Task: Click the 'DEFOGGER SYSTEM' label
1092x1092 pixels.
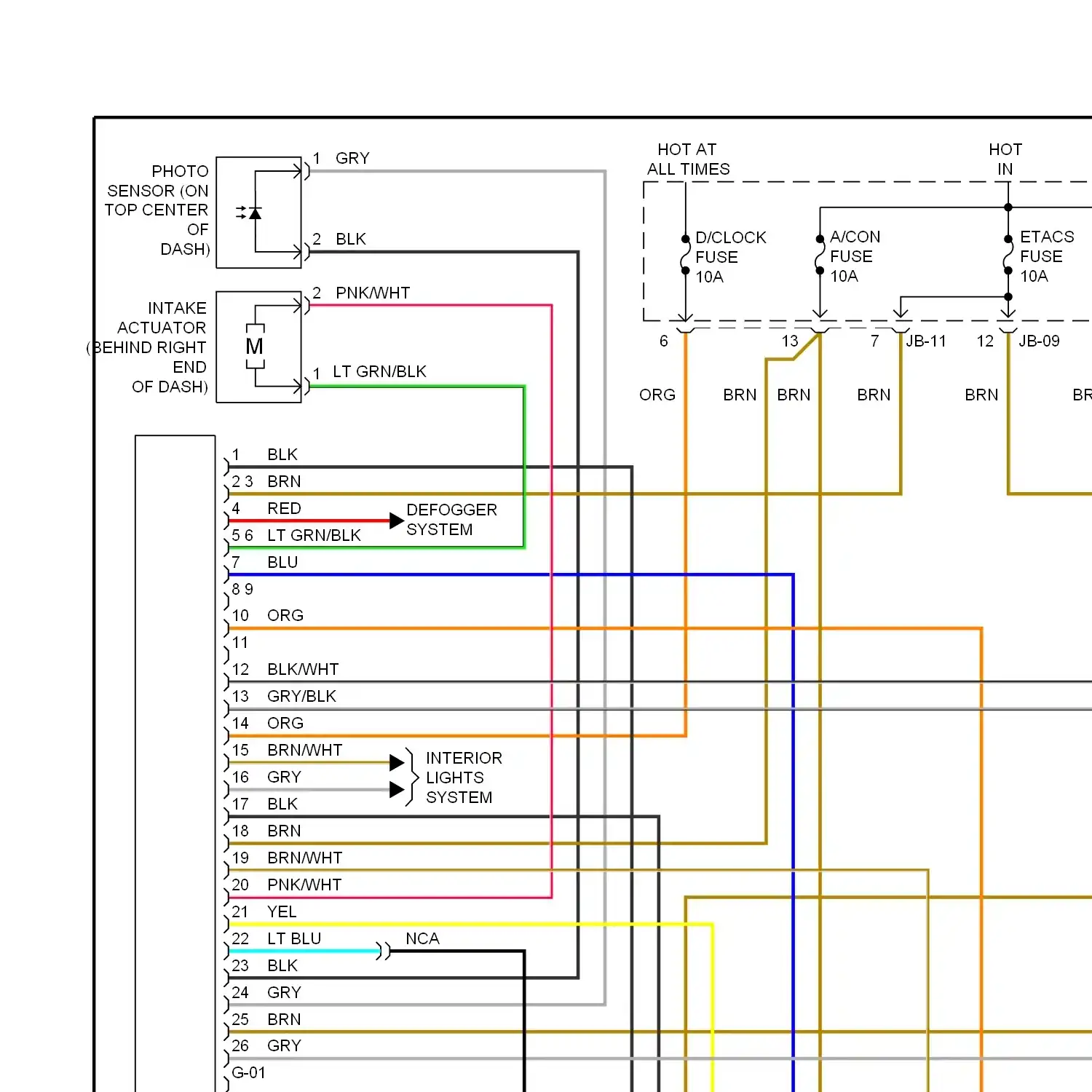Action: (451, 520)
